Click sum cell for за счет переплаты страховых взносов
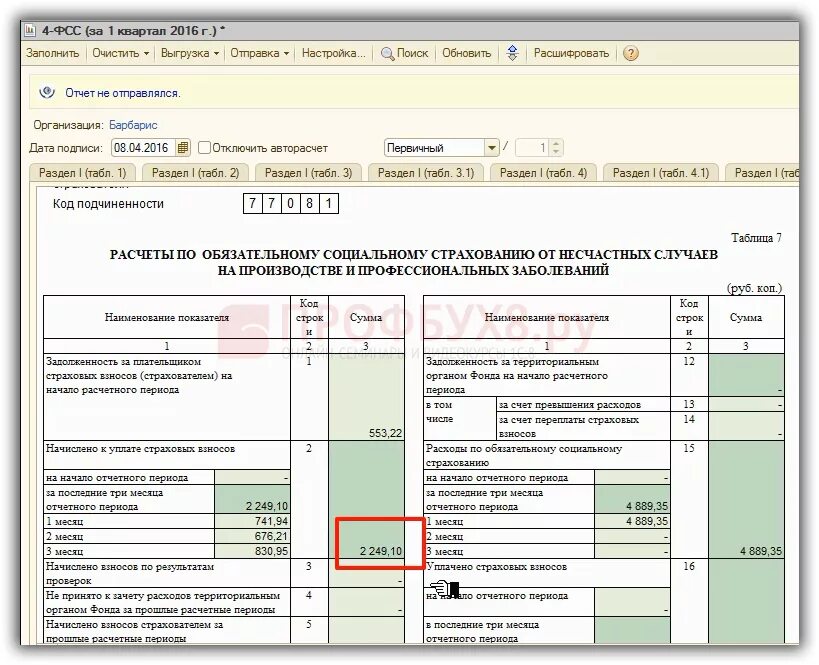Screen dimensions: 819x665 point(746,426)
